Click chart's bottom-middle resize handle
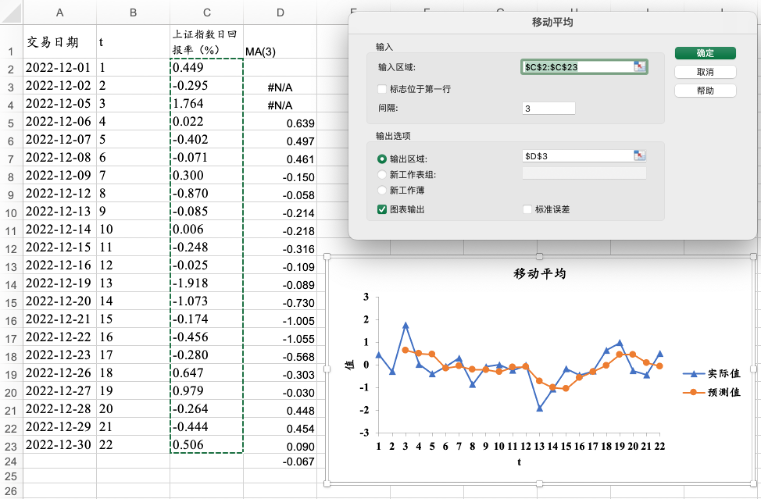762x500 pixels. click(541, 486)
